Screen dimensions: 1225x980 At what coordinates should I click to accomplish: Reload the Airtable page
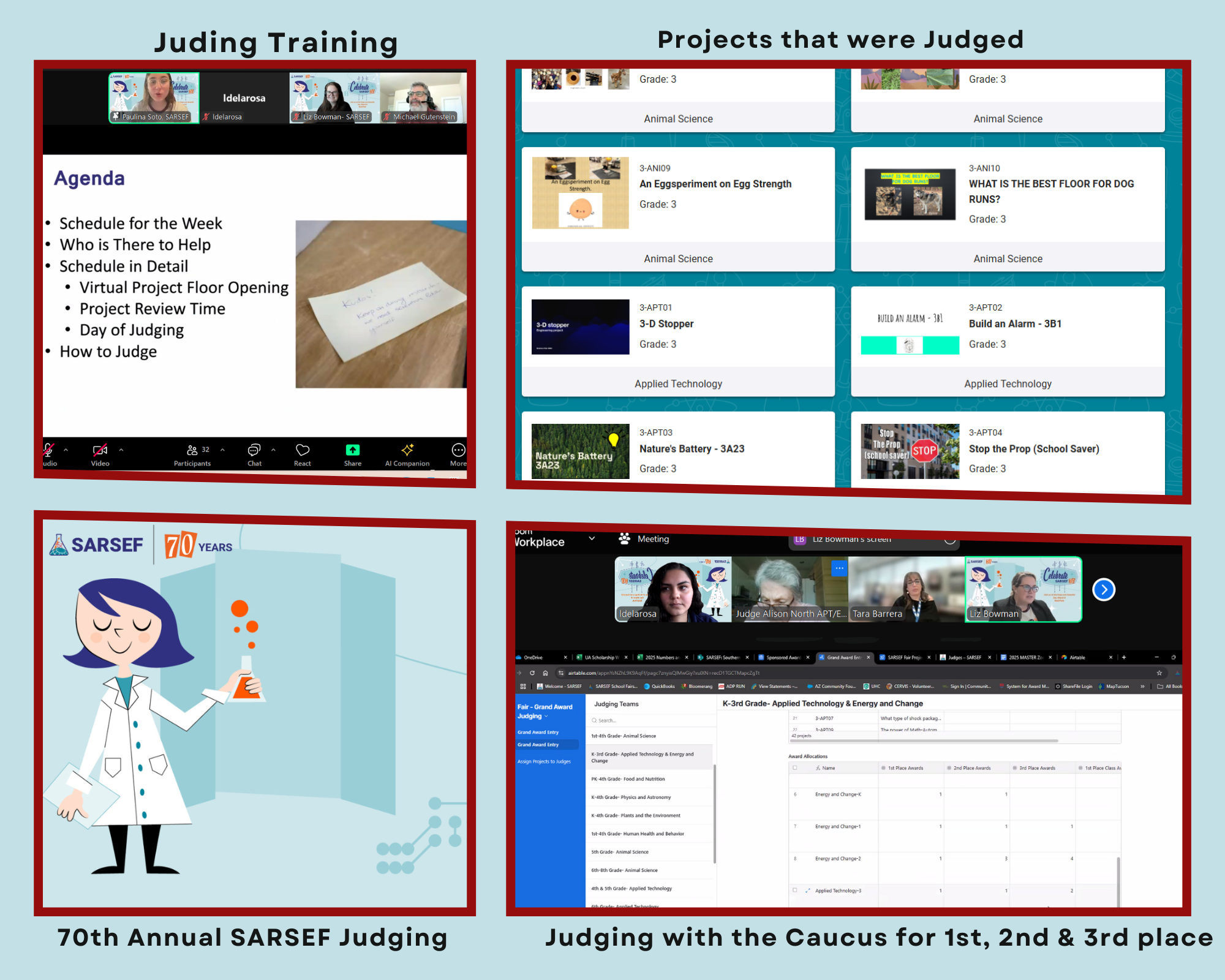tap(532, 673)
